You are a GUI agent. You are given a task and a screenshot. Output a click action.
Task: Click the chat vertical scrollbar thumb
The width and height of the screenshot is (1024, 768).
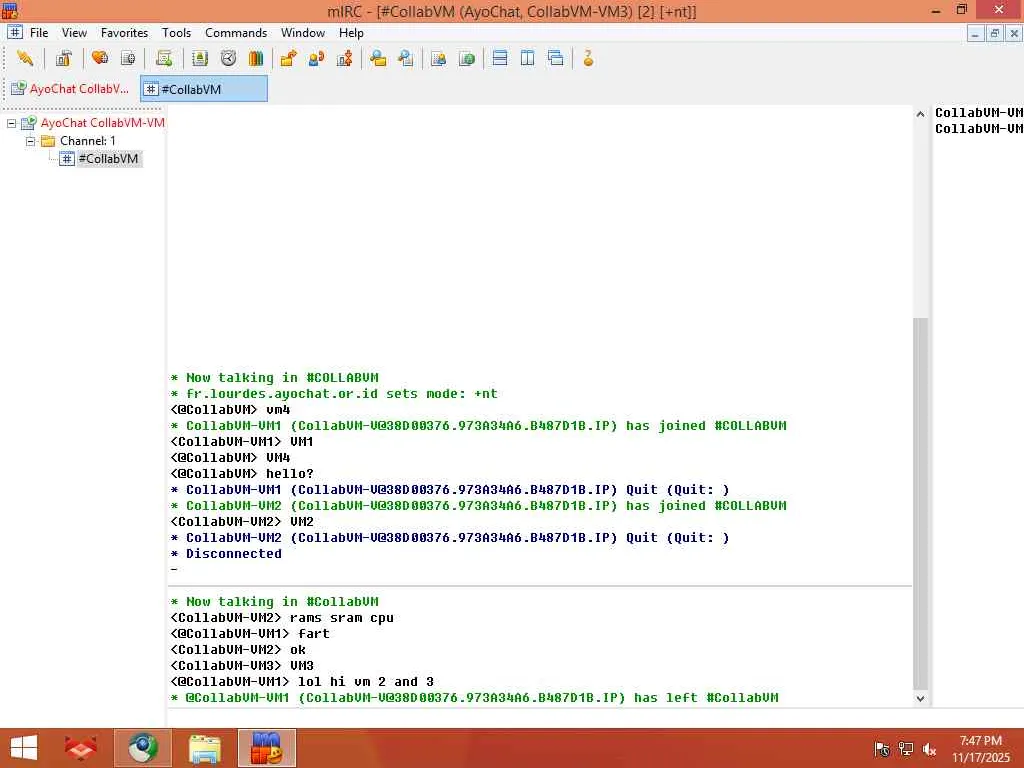point(920,504)
